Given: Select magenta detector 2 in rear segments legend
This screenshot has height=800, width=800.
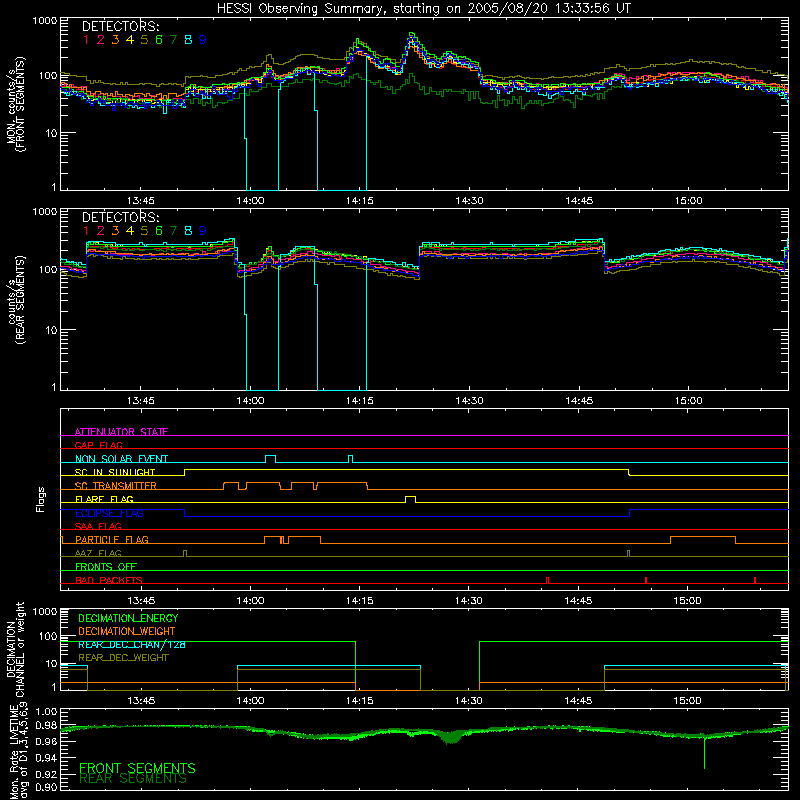Looking at the screenshot, I should (x=101, y=231).
